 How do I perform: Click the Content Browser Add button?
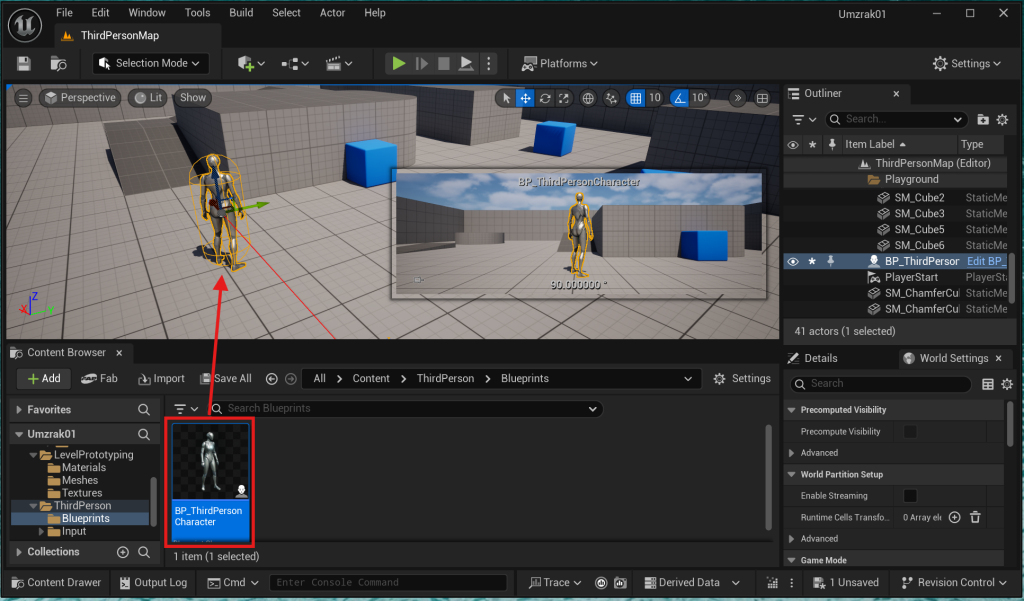click(x=44, y=378)
